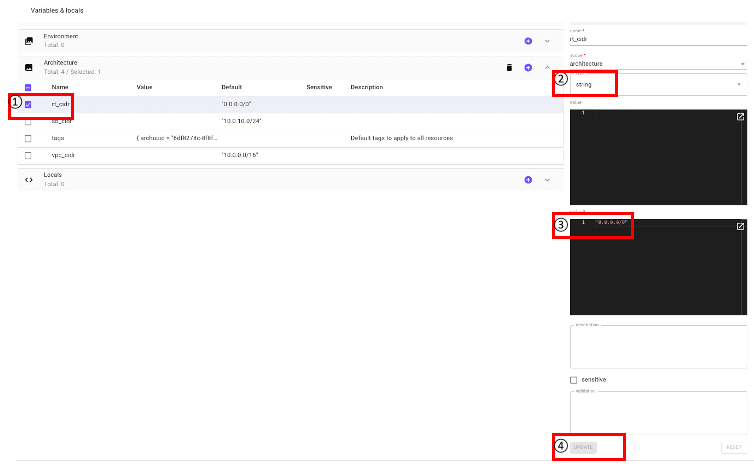Select the rt_cidr variable name
The image size is (754, 467).
61,104
